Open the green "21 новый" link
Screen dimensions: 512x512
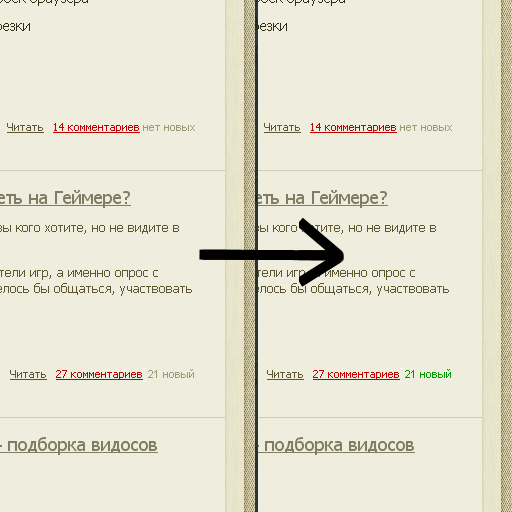coord(428,374)
